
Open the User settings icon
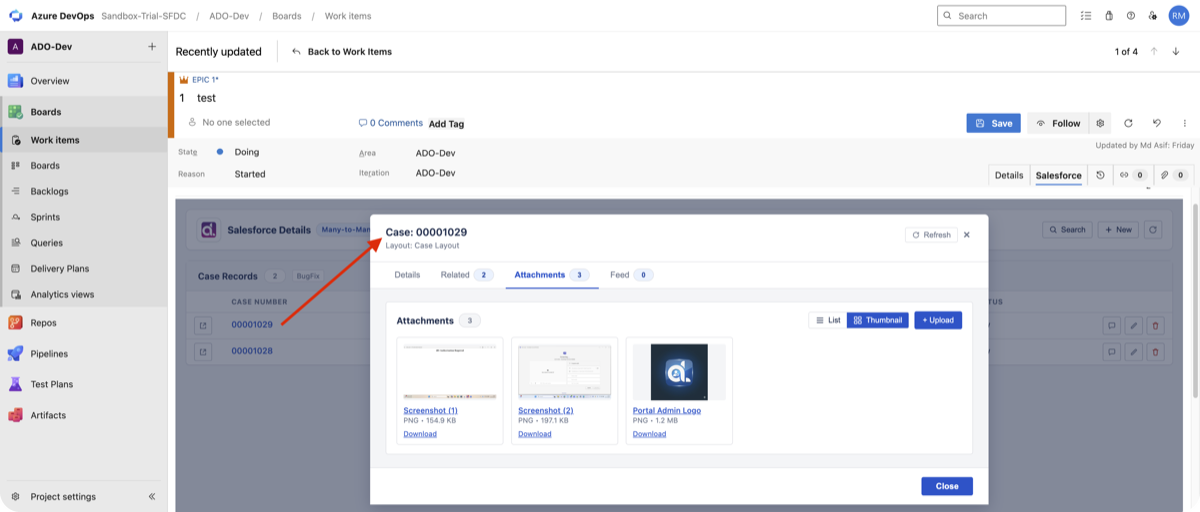coord(1153,16)
